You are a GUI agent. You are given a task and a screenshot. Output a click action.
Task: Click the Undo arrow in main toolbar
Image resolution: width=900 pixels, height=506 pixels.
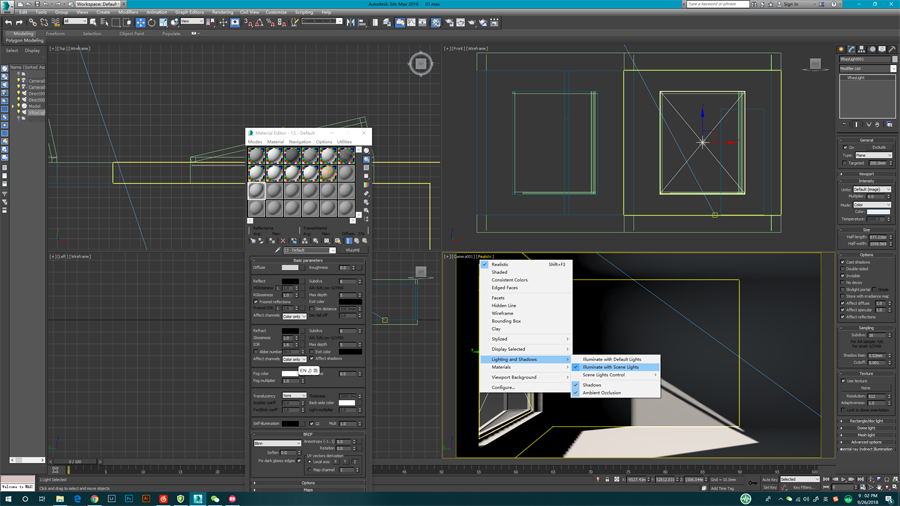pyautogui.click(x=8, y=22)
